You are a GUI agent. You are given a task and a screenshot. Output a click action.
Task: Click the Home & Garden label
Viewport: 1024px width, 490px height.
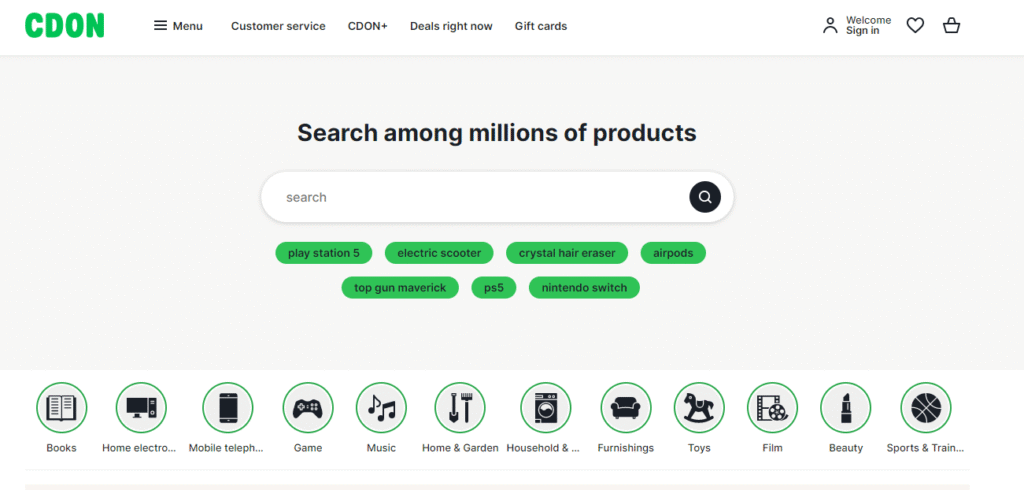pos(460,448)
